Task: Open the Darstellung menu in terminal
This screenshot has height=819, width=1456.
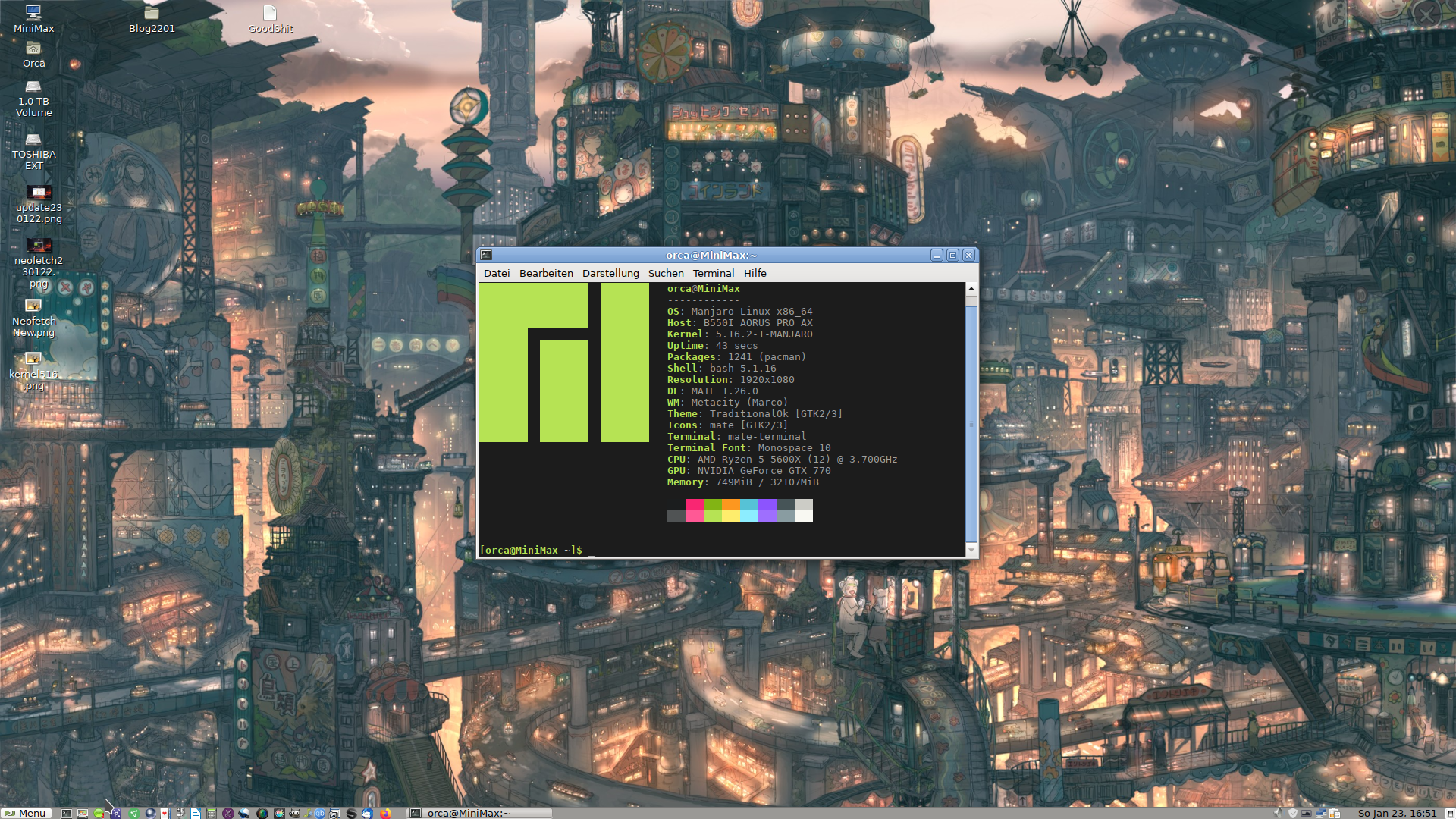Action: pyautogui.click(x=610, y=273)
